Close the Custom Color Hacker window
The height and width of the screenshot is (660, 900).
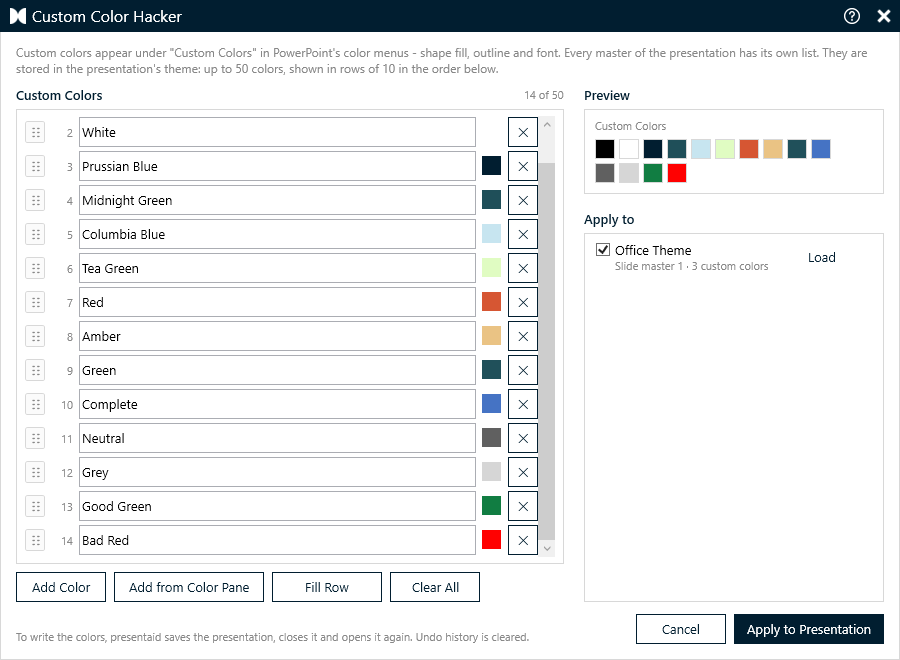click(884, 16)
